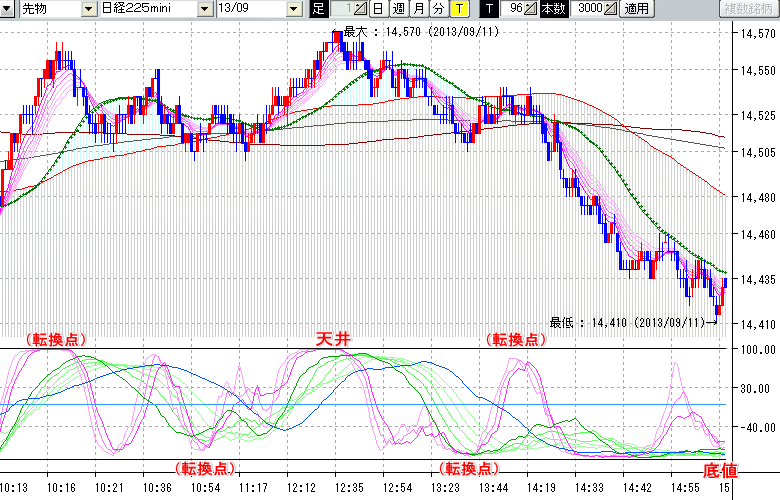
Task: Open the 先物 product type dropdown
Action: click(x=90, y=9)
